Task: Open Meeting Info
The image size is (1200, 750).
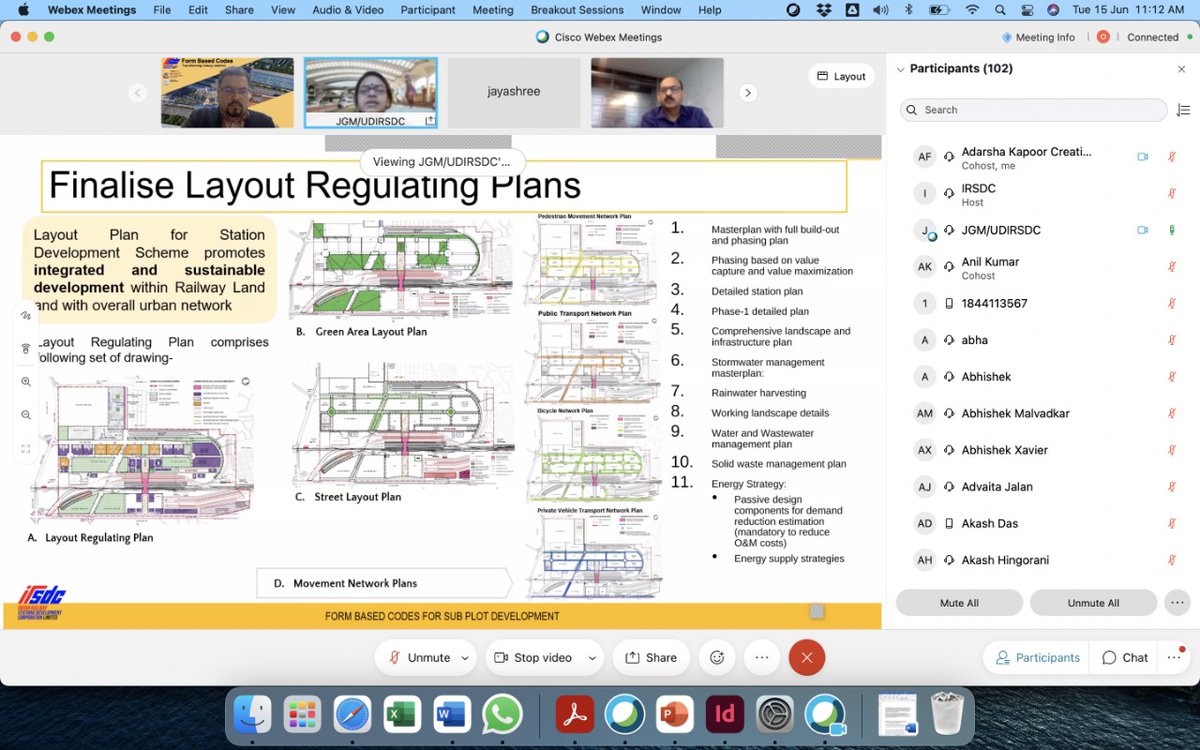Action: [1038, 37]
